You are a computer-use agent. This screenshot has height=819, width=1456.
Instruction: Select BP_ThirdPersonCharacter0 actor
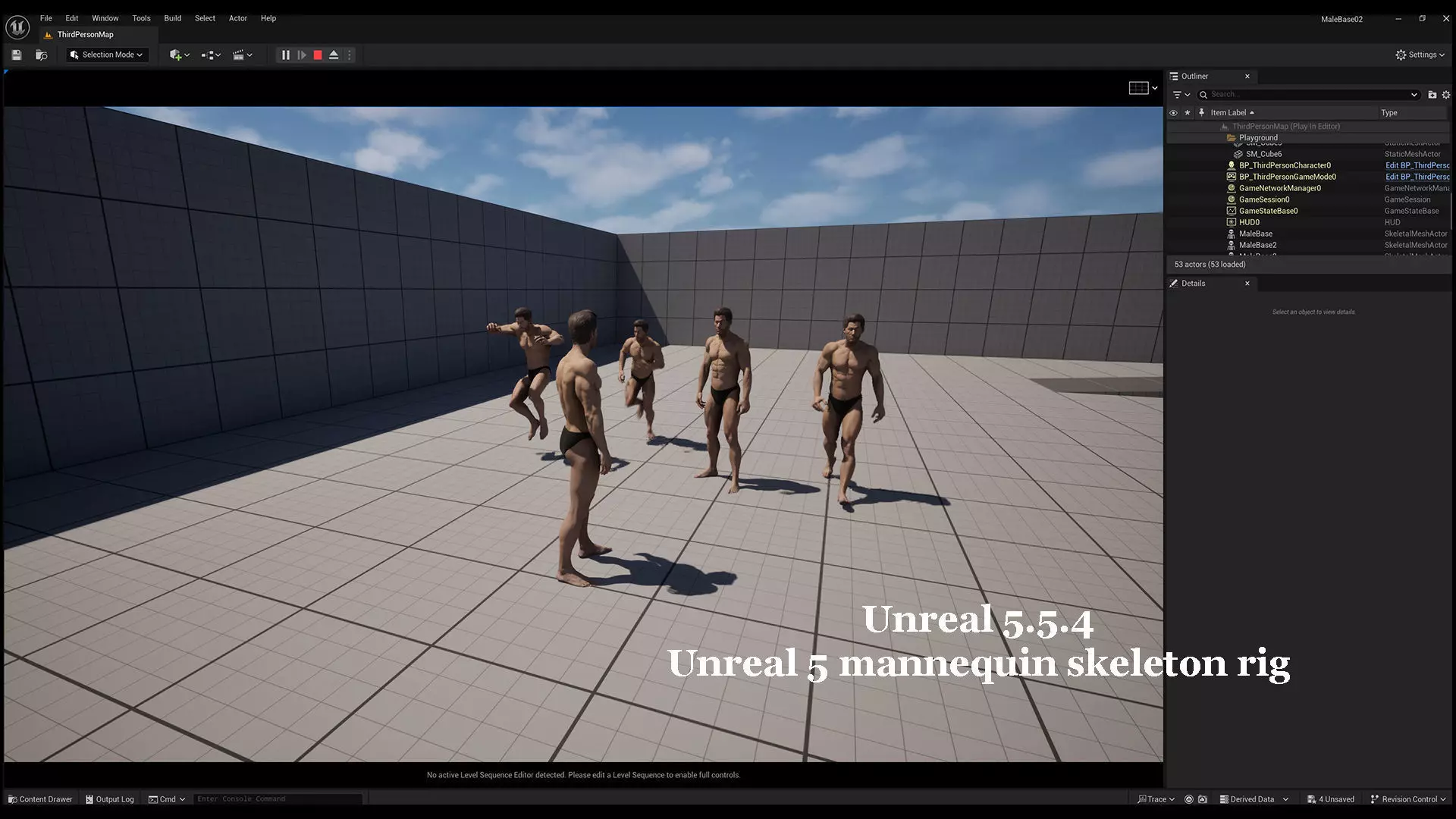point(1285,165)
